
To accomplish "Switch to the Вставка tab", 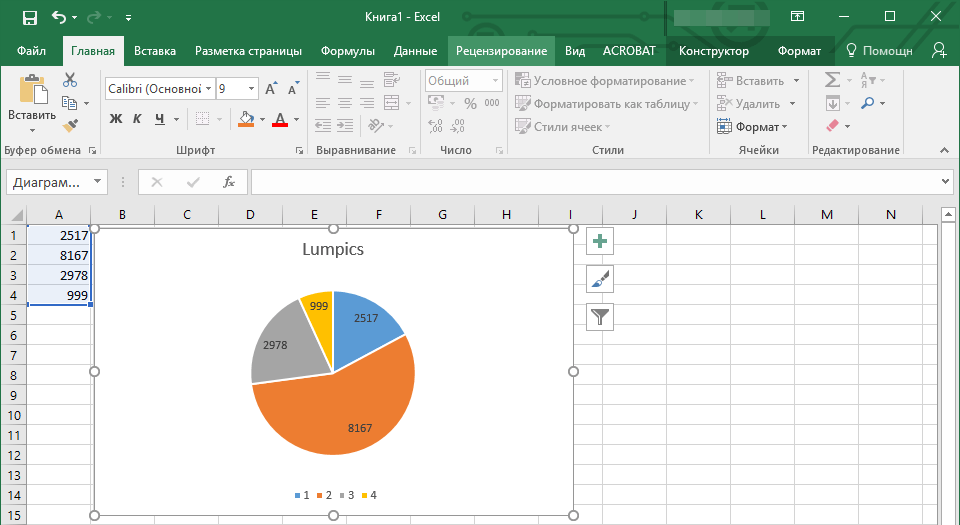I will click(155, 51).
